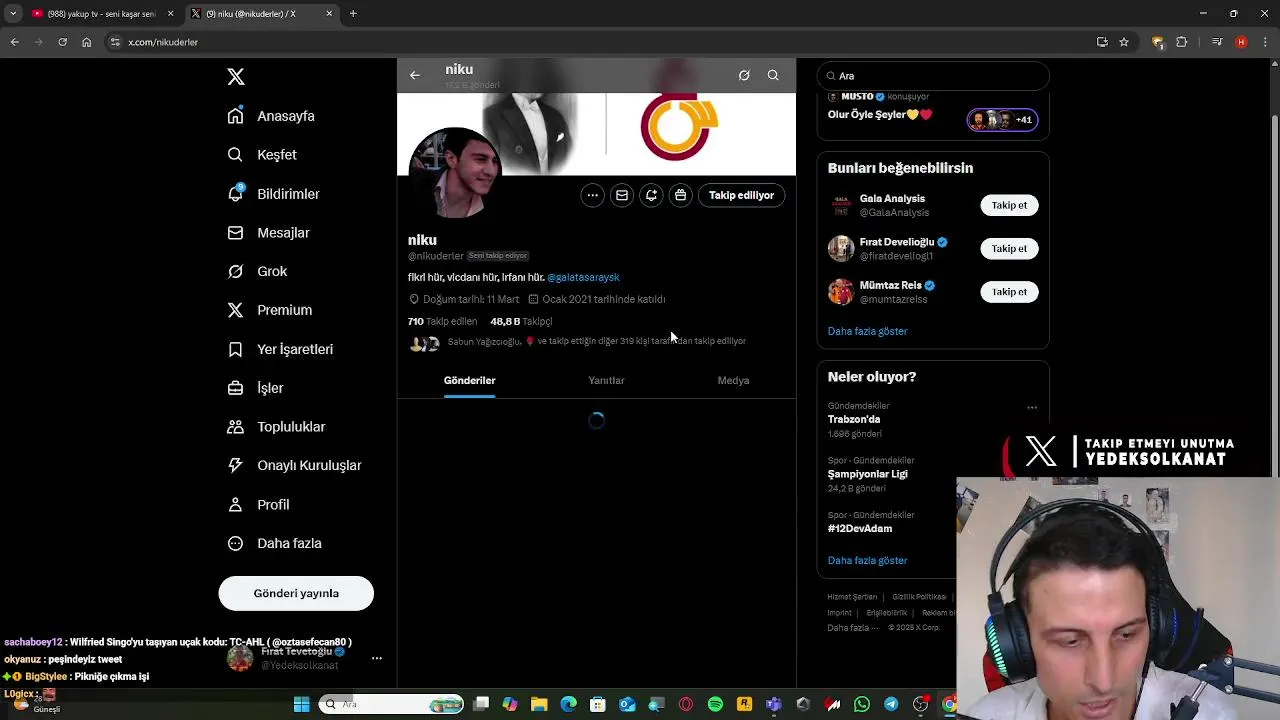
Task: Open Spotify from the taskbar
Action: click(x=715, y=704)
